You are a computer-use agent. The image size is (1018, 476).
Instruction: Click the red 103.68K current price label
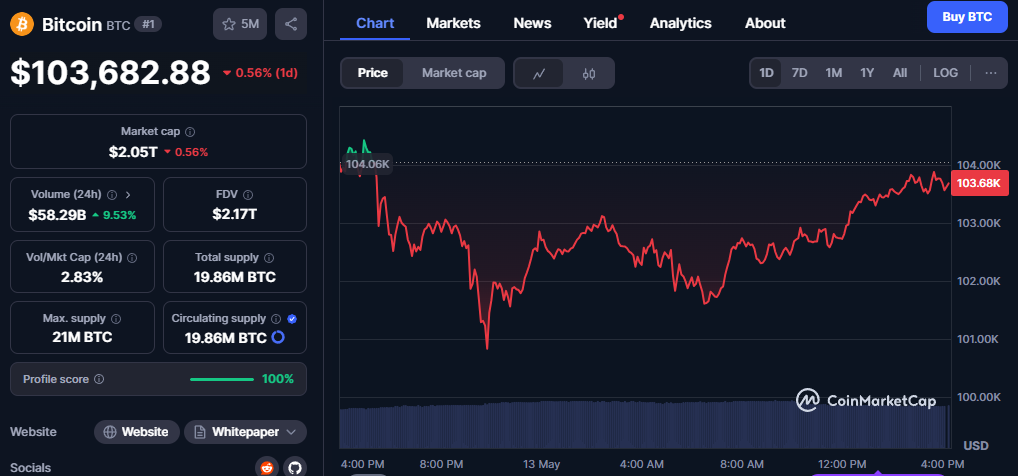pyautogui.click(x=979, y=182)
